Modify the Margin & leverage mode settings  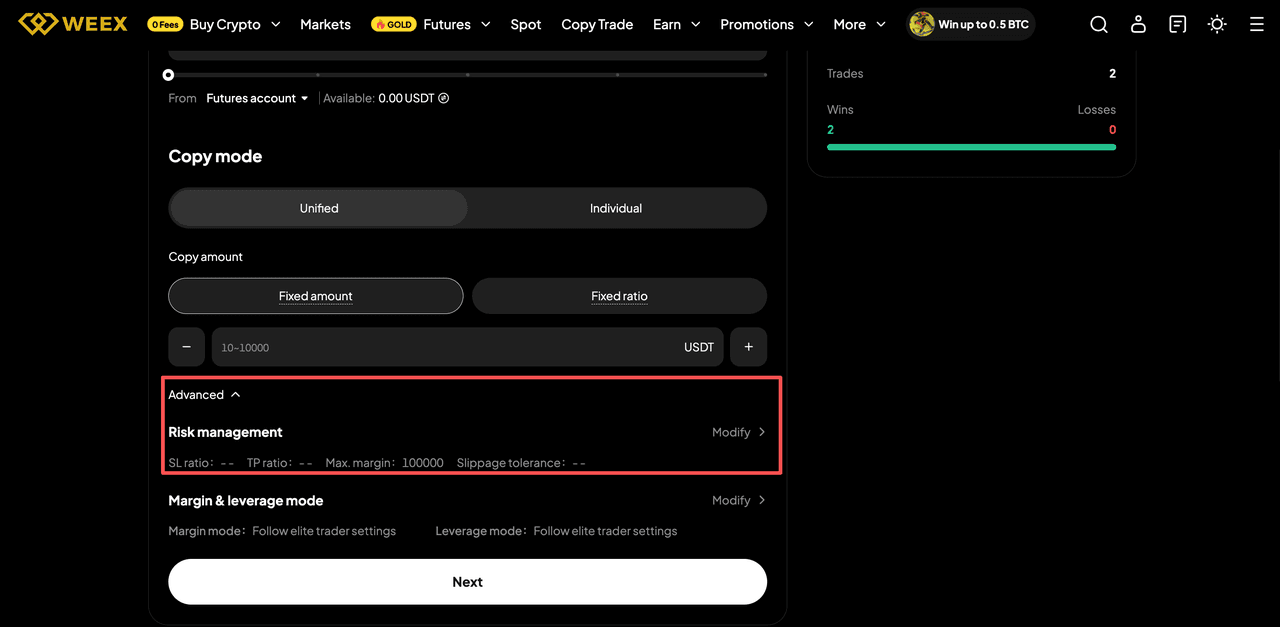739,500
